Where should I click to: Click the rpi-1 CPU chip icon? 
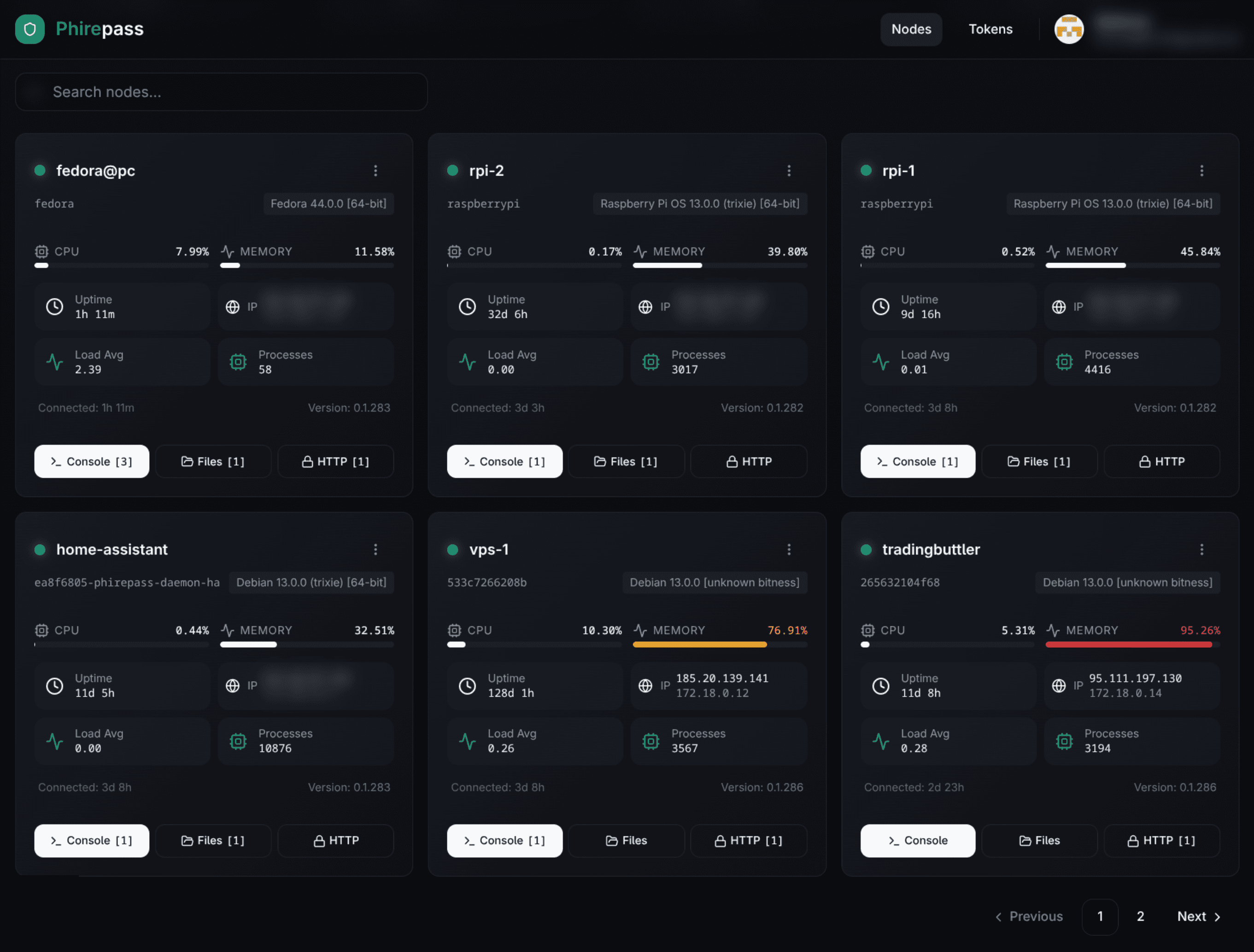point(867,251)
